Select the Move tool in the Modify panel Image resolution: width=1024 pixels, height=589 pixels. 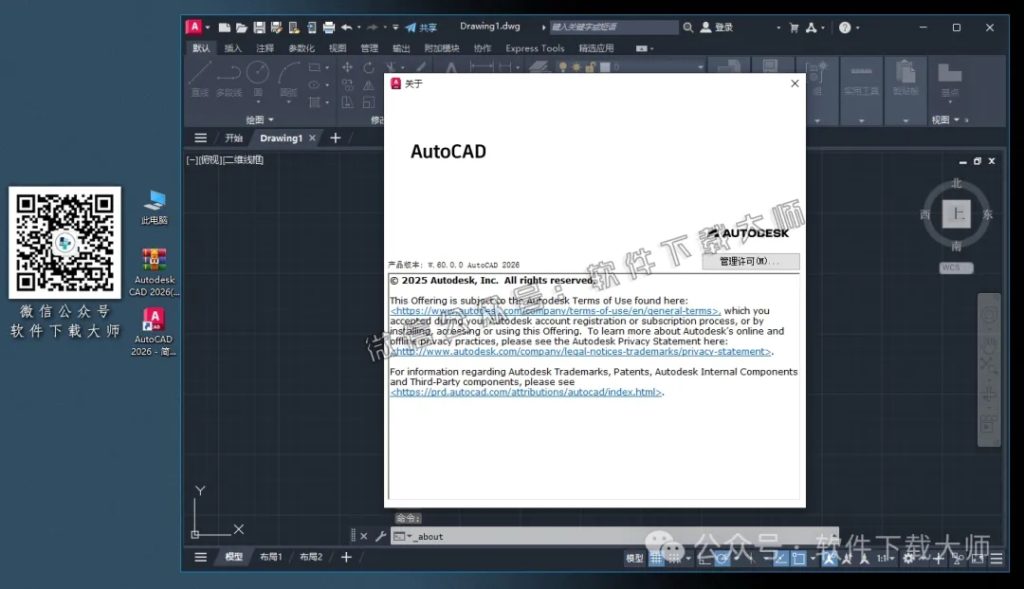347,67
